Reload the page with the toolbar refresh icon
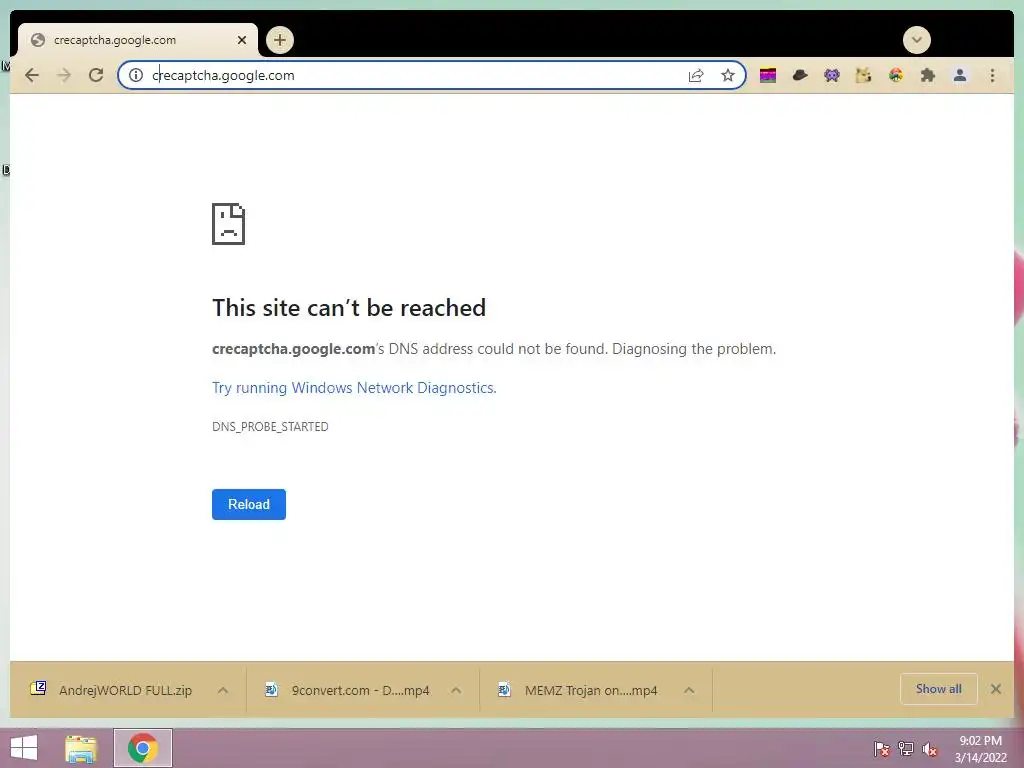1024x768 pixels. 96,76
